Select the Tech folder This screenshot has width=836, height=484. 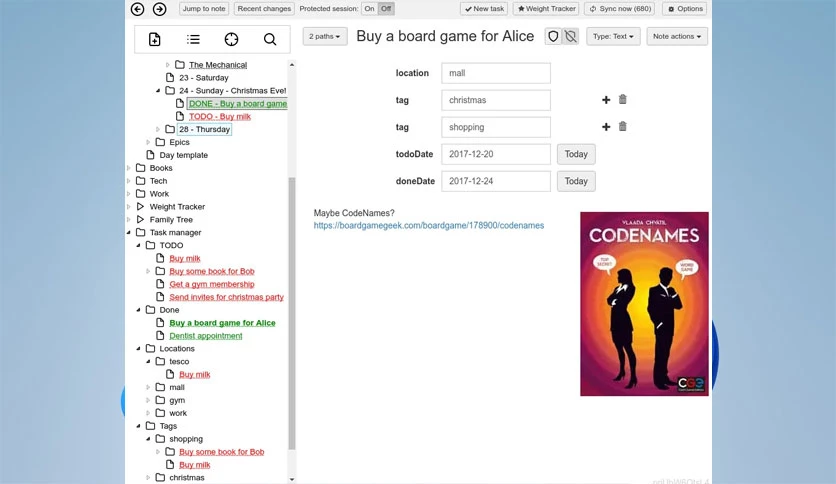tap(158, 181)
